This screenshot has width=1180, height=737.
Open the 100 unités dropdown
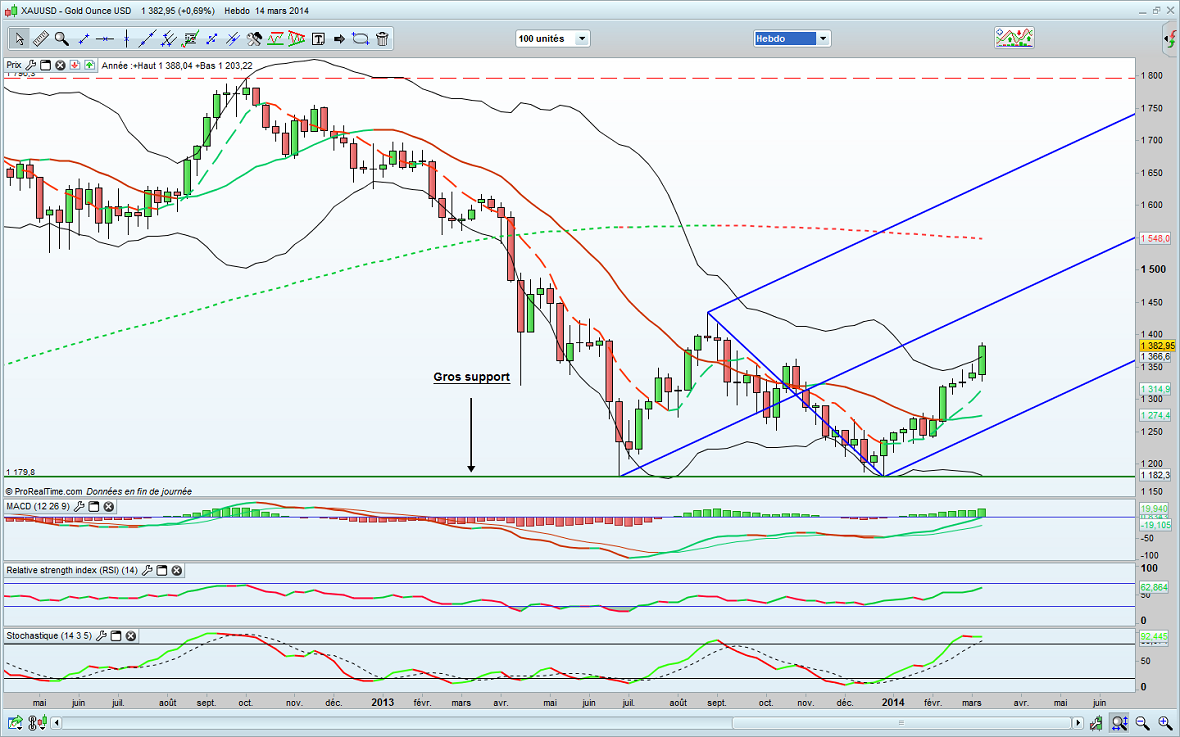pos(553,39)
